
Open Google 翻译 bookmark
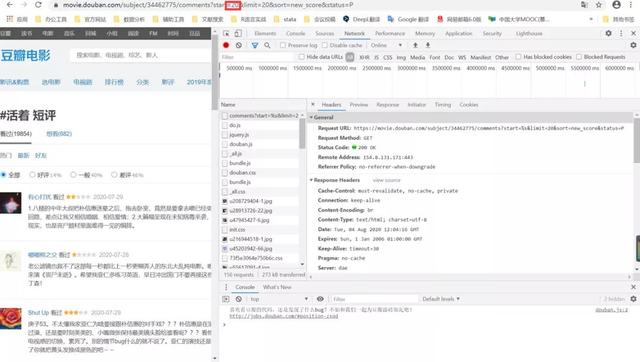coord(408,19)
